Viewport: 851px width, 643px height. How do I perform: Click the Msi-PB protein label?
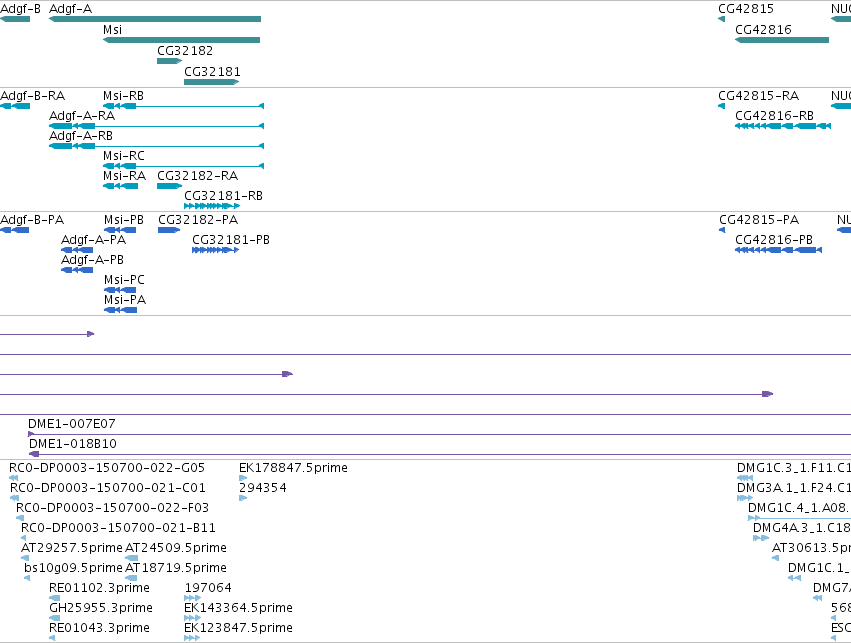tap(124, 220)
